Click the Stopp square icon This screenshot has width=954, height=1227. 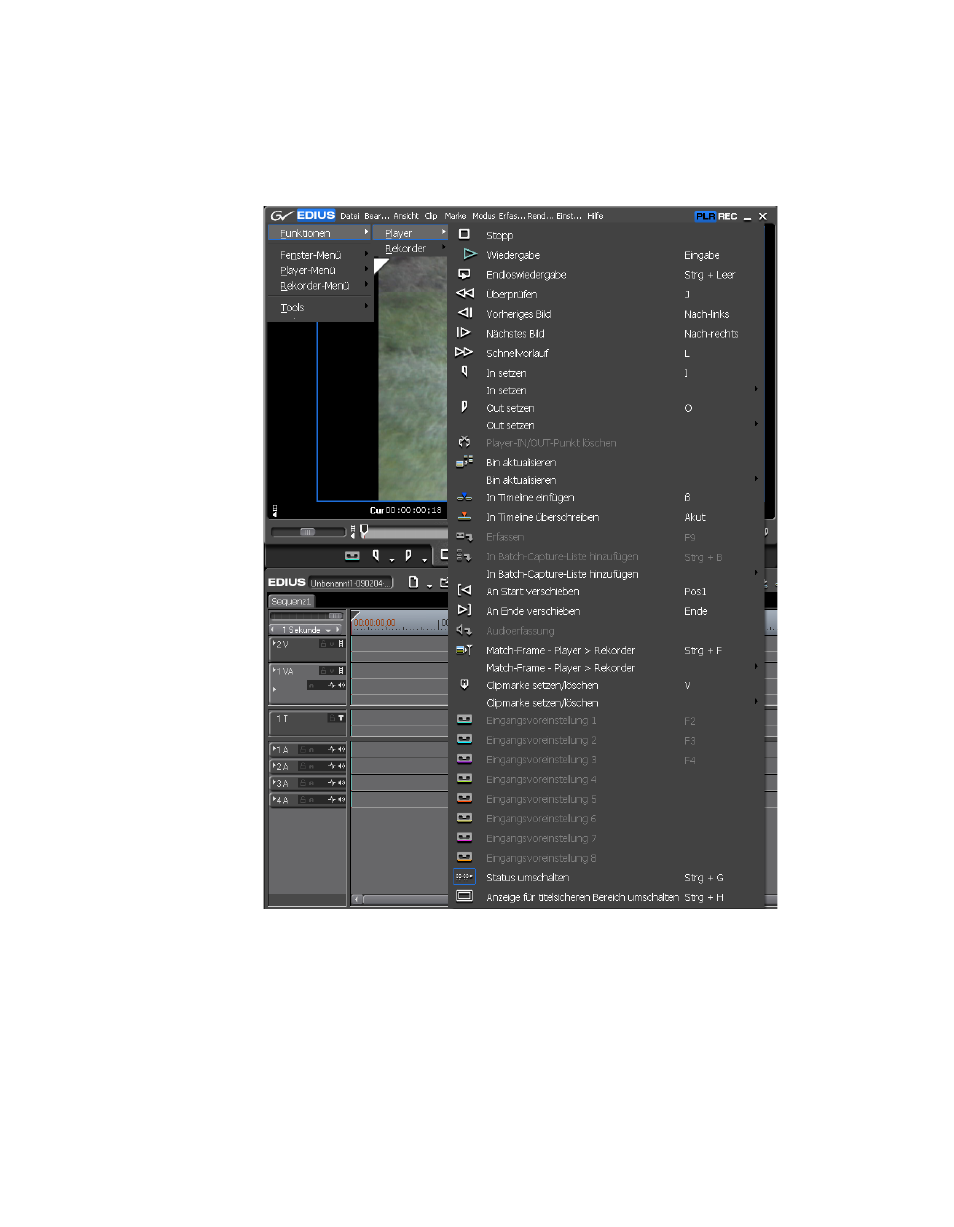[x=464, y=235]
